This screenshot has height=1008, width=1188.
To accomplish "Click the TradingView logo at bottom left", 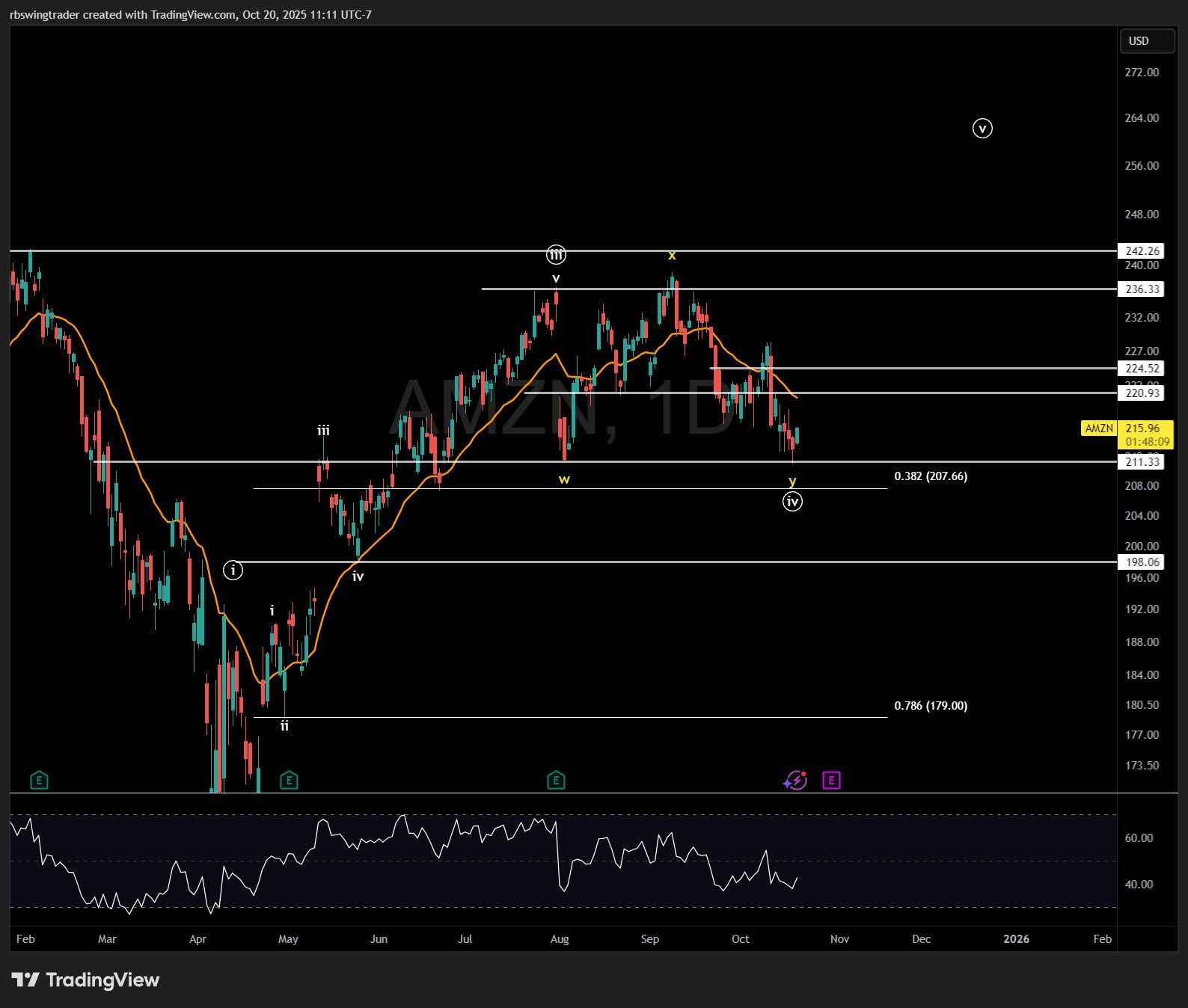I will 85,980.
